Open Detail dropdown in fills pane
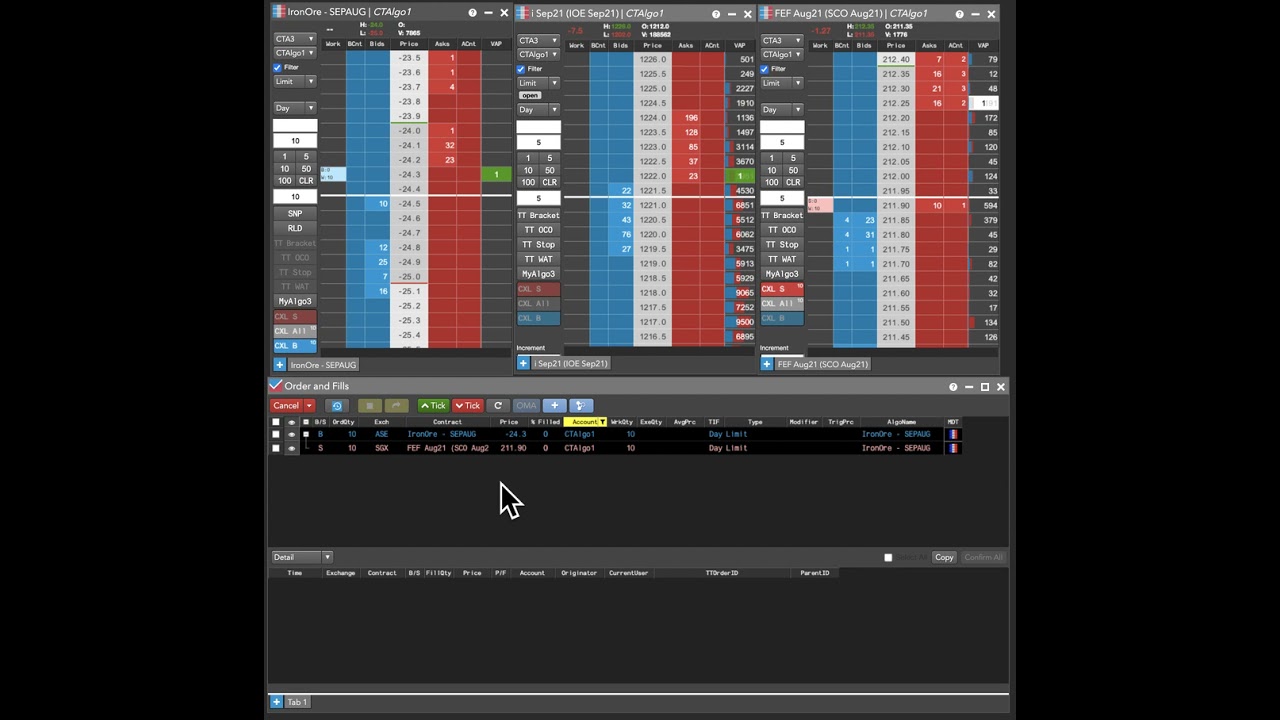1280x720 pixels. pyautogui.click(x=301, y=557)
